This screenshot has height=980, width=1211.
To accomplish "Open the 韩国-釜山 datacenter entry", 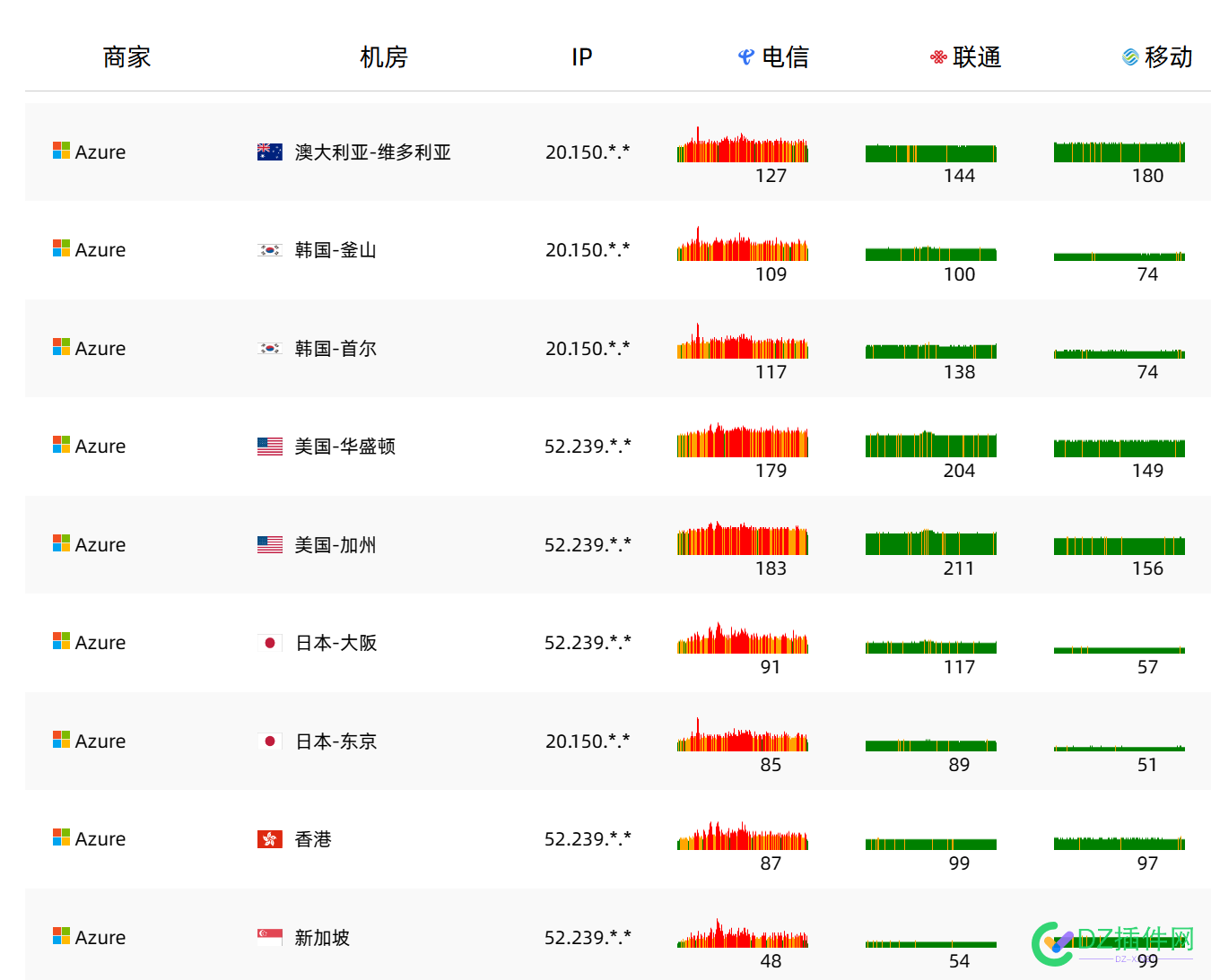I will coord(335,250).
